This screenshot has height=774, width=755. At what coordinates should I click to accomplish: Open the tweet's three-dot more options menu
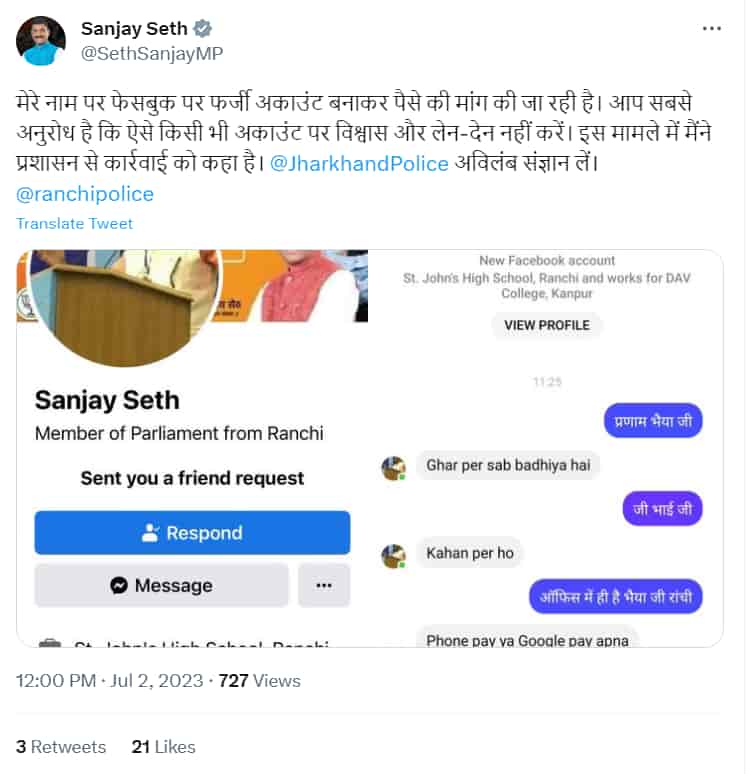tap(712, 29)
